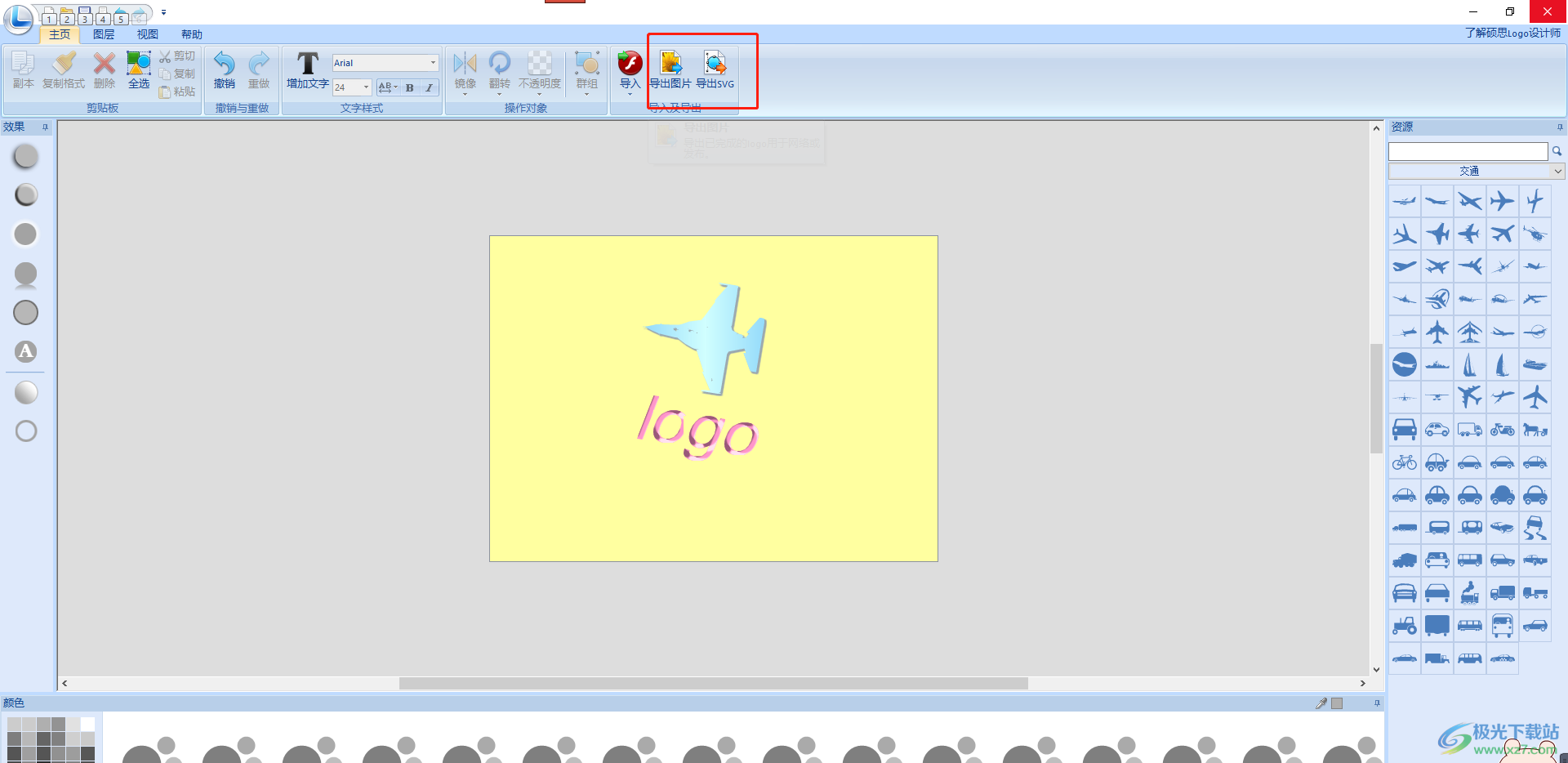Expand the 交通 resource category dropdown
This screenshot has height=763, width=1568.
[1558, 171]
